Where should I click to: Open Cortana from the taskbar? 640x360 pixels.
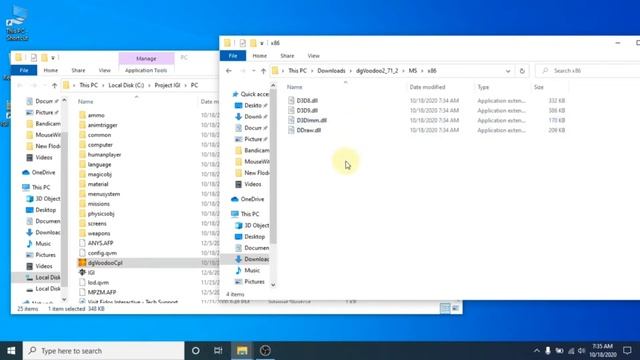click(196, 351)
